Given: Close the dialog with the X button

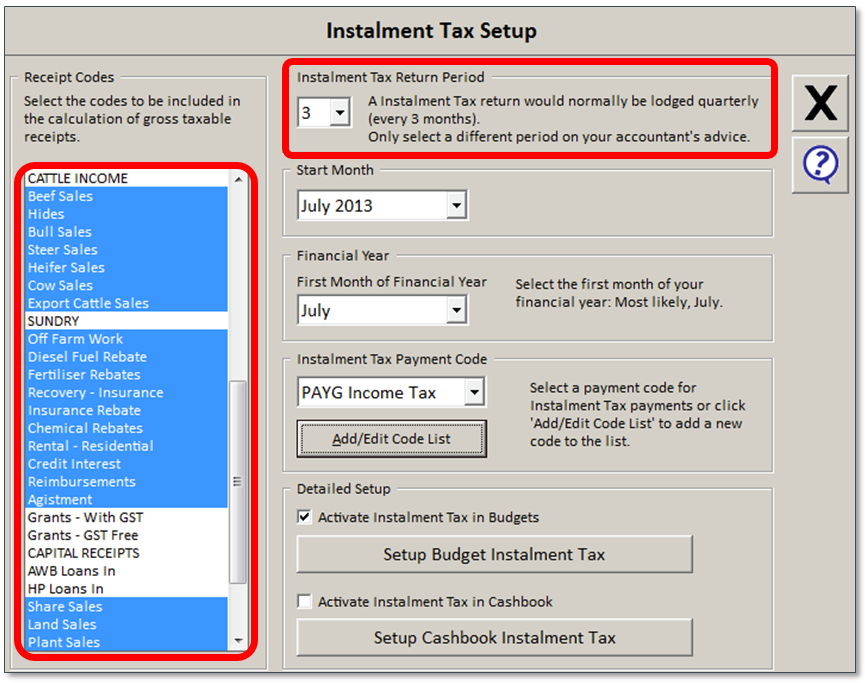Looking at the screenshot, I should [820, 103].
